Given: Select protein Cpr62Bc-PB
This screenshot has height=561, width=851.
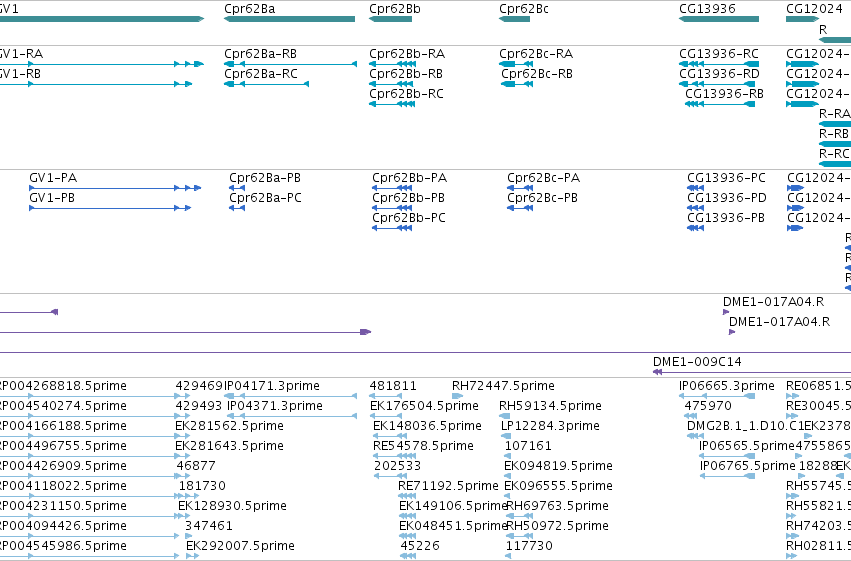Looking at the screenshot, I should [x=543, y=198].
